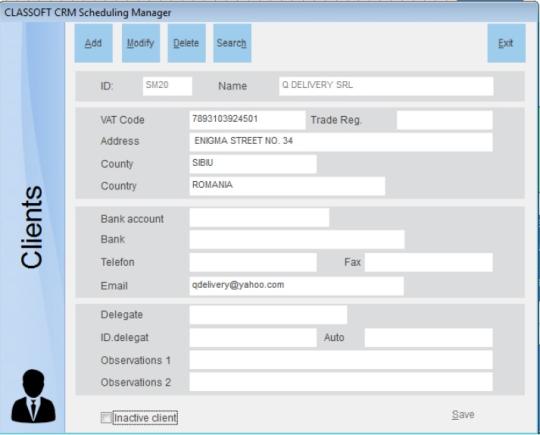Select the Bank account label
Viewport: 540px width, 435px height.
pyautogui.click(x=132, y=219)
